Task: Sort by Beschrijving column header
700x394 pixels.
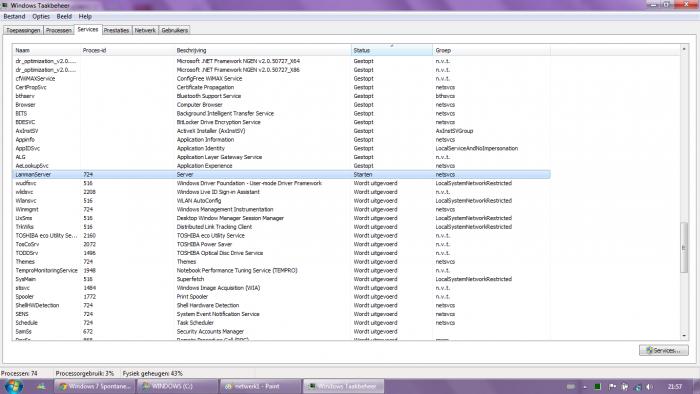Action: (262, 50)
